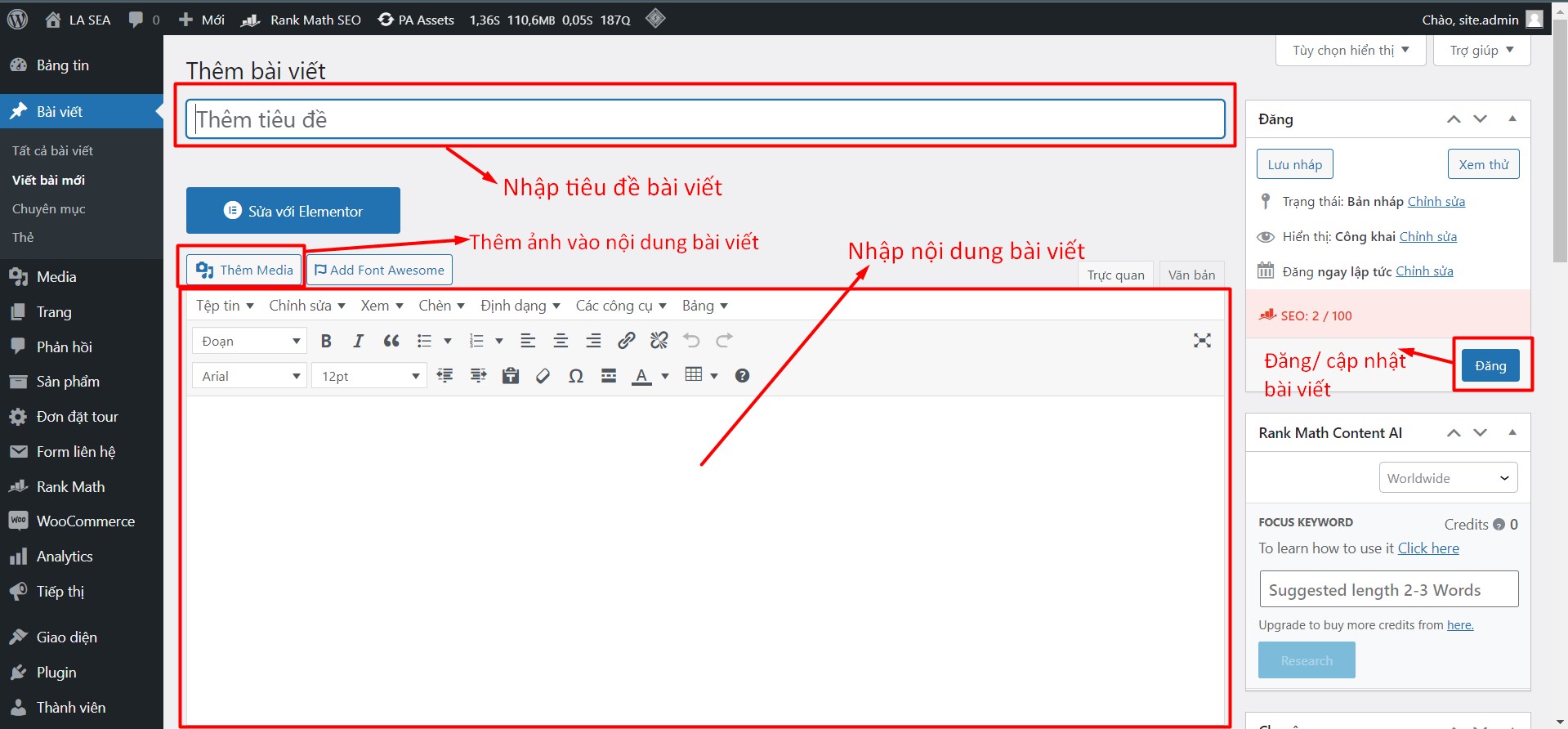This screenshot has width=1568, height=729.
Task: Click the insert link icon
Action: coord(626,341)
